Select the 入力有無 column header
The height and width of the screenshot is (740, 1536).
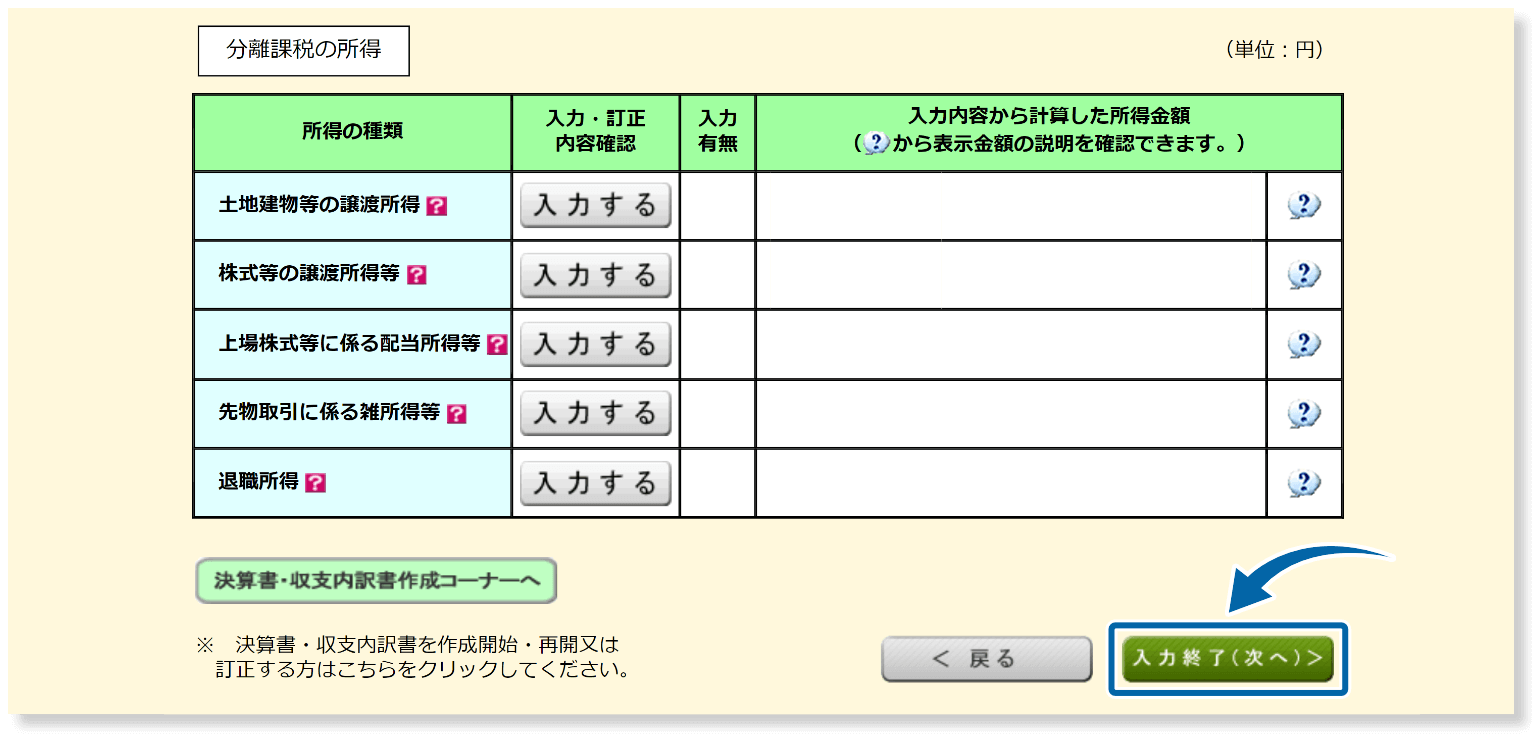(x=717, y=132)
